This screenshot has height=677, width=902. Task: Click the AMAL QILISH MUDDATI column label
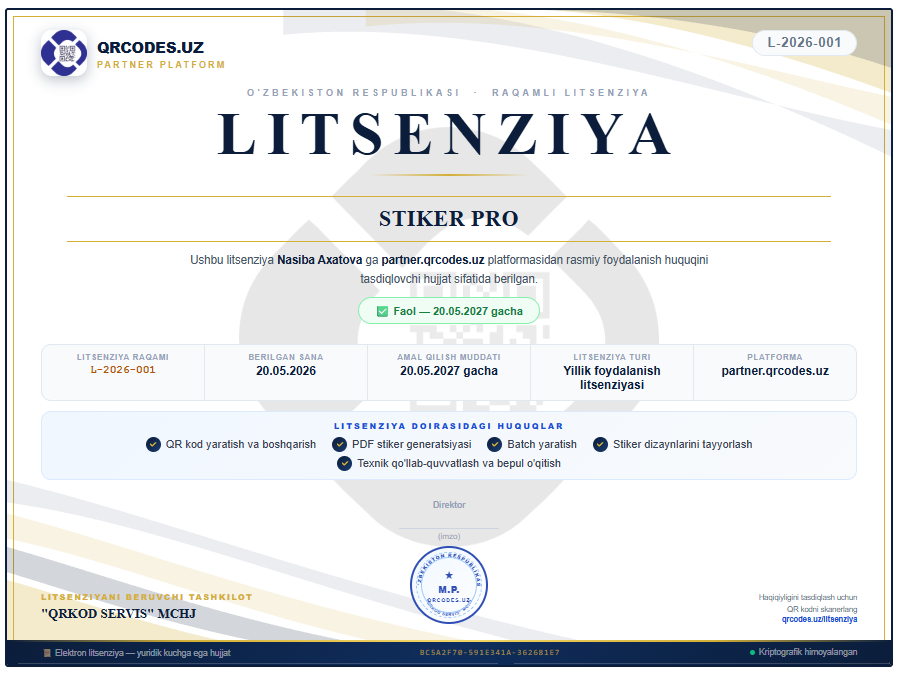(x=449, y=357)
